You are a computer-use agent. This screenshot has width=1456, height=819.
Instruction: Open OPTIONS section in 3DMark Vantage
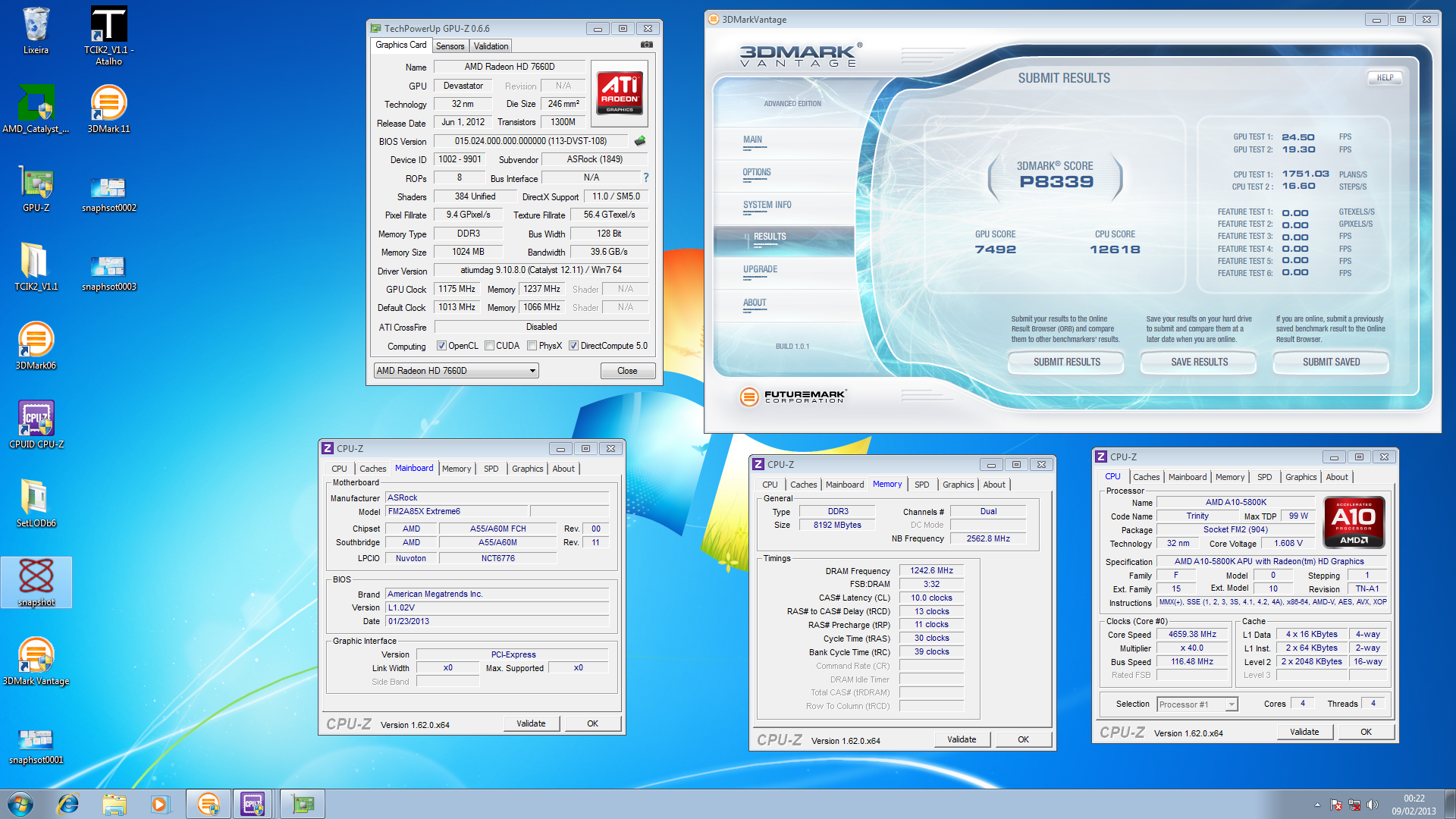[757, 172]
